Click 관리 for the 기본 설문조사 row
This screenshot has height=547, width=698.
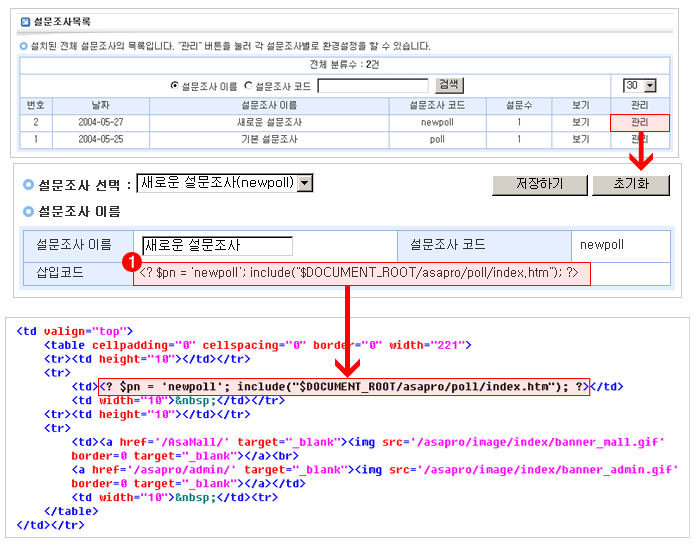point(639,140)
